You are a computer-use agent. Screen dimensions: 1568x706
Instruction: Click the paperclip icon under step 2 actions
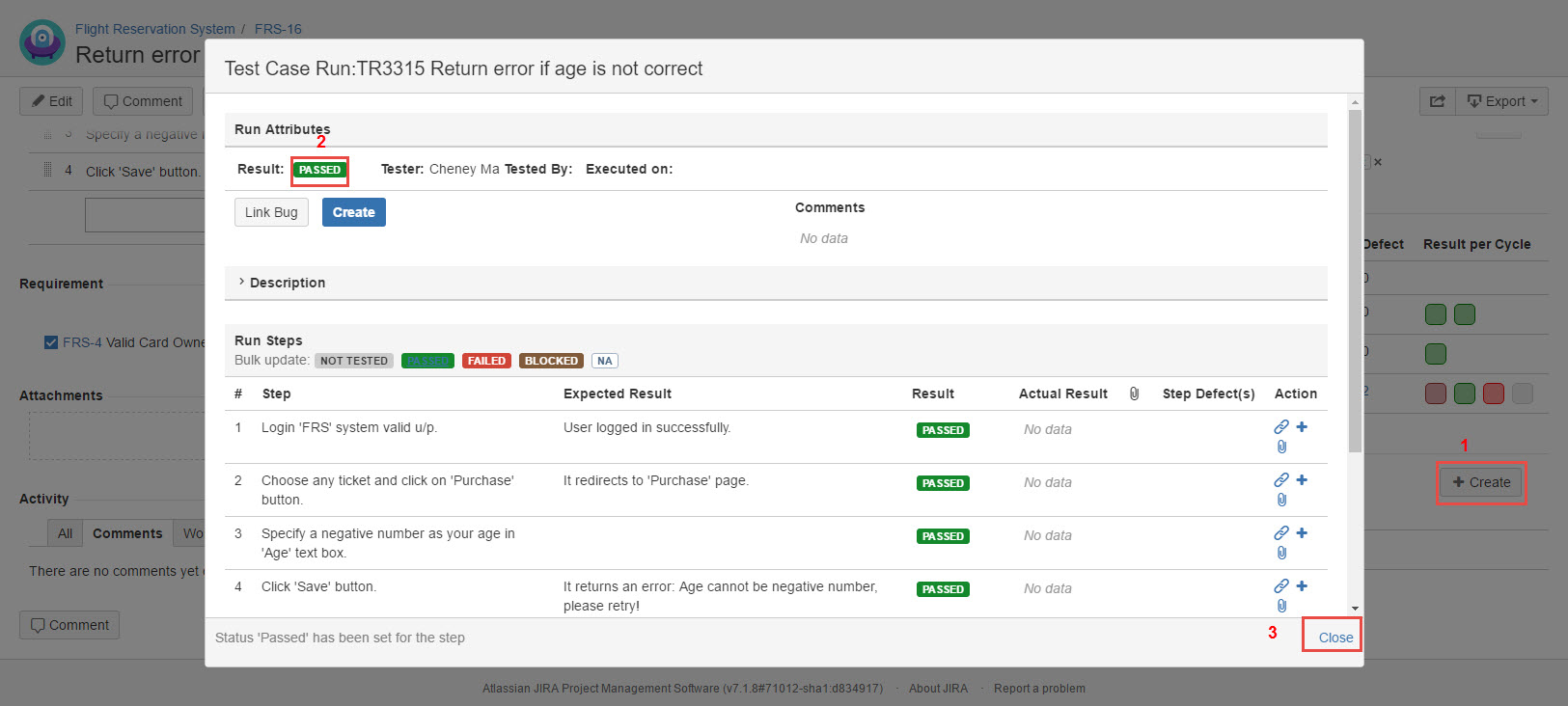click(x=1281, y=500)
